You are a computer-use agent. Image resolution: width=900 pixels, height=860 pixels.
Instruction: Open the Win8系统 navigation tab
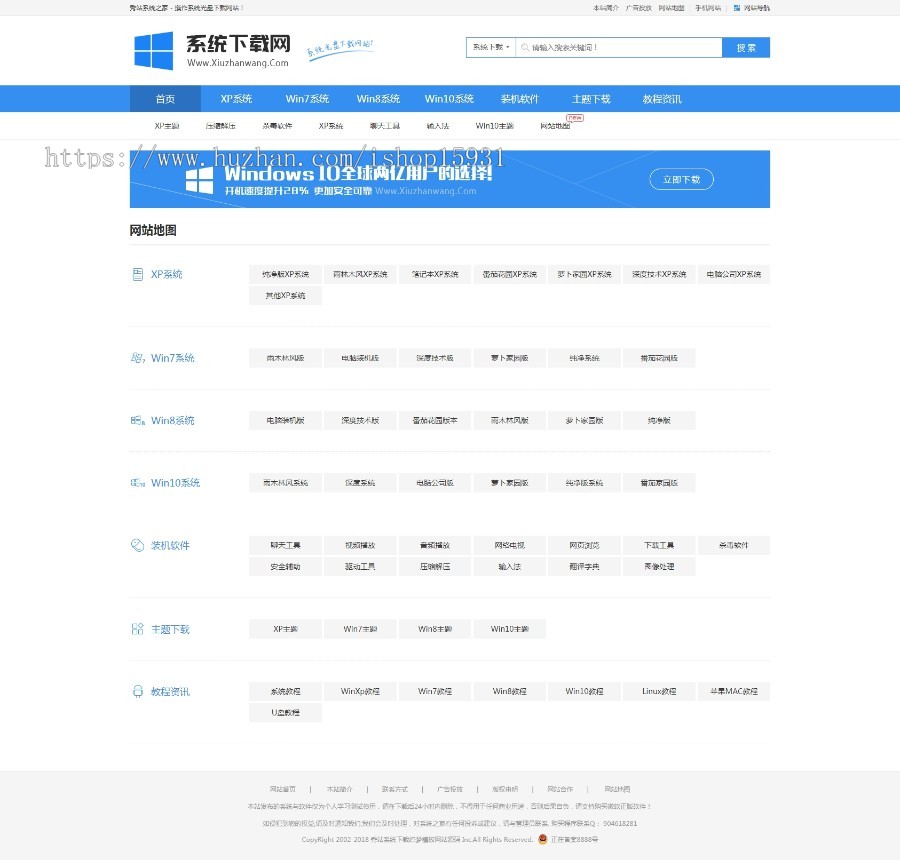[x=378, y=99]
